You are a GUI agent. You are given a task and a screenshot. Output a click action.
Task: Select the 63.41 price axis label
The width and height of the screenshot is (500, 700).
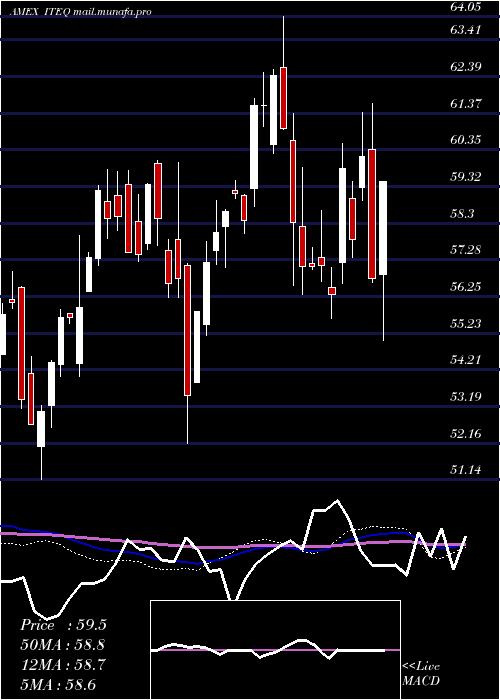[x=465, y=30]
